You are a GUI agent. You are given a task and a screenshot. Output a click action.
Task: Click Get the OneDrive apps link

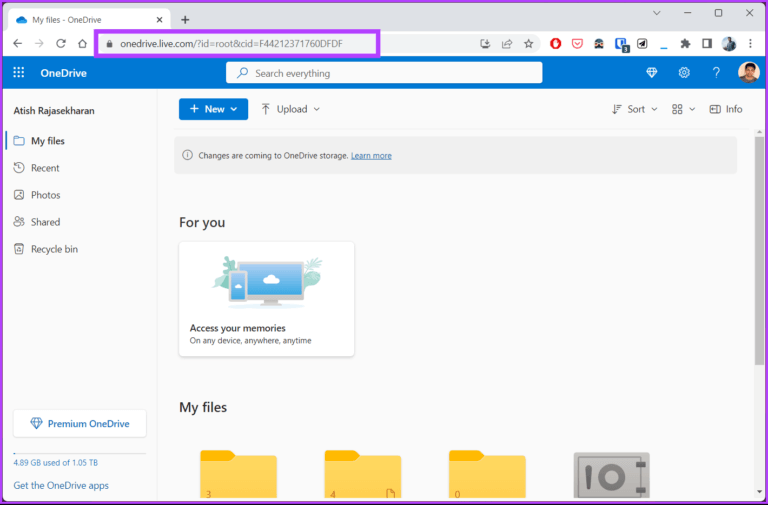[61, 485]
